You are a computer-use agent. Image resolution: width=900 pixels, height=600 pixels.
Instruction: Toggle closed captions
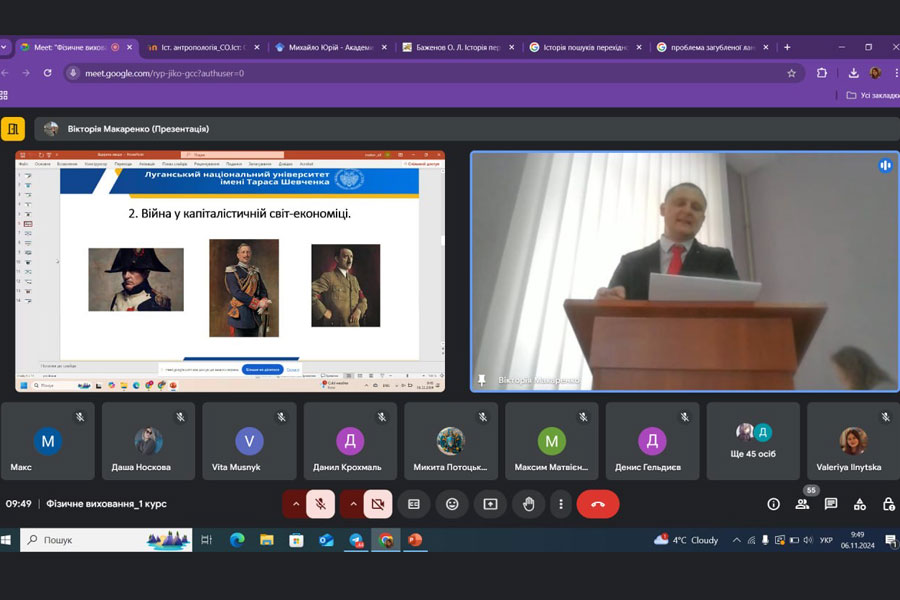(413, 504)
